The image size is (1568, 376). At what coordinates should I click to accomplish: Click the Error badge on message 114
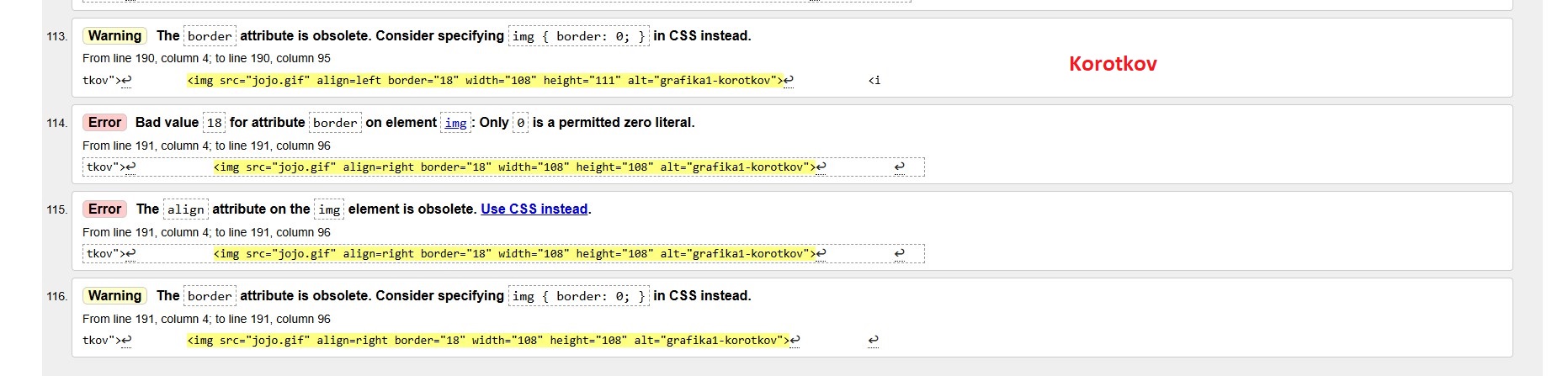click(x=104, y=122)
